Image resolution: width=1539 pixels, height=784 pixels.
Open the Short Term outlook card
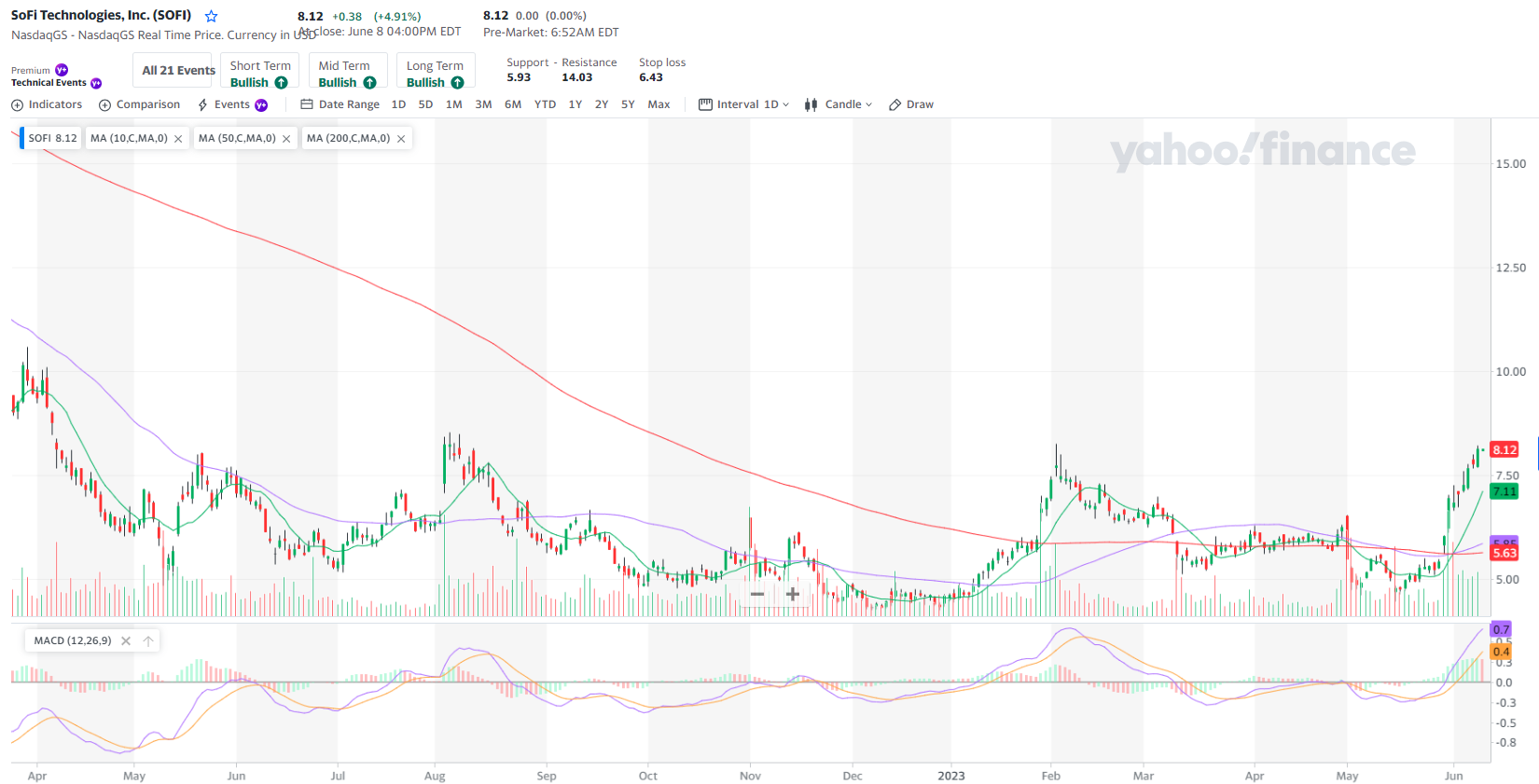click(x=260, y=70)
